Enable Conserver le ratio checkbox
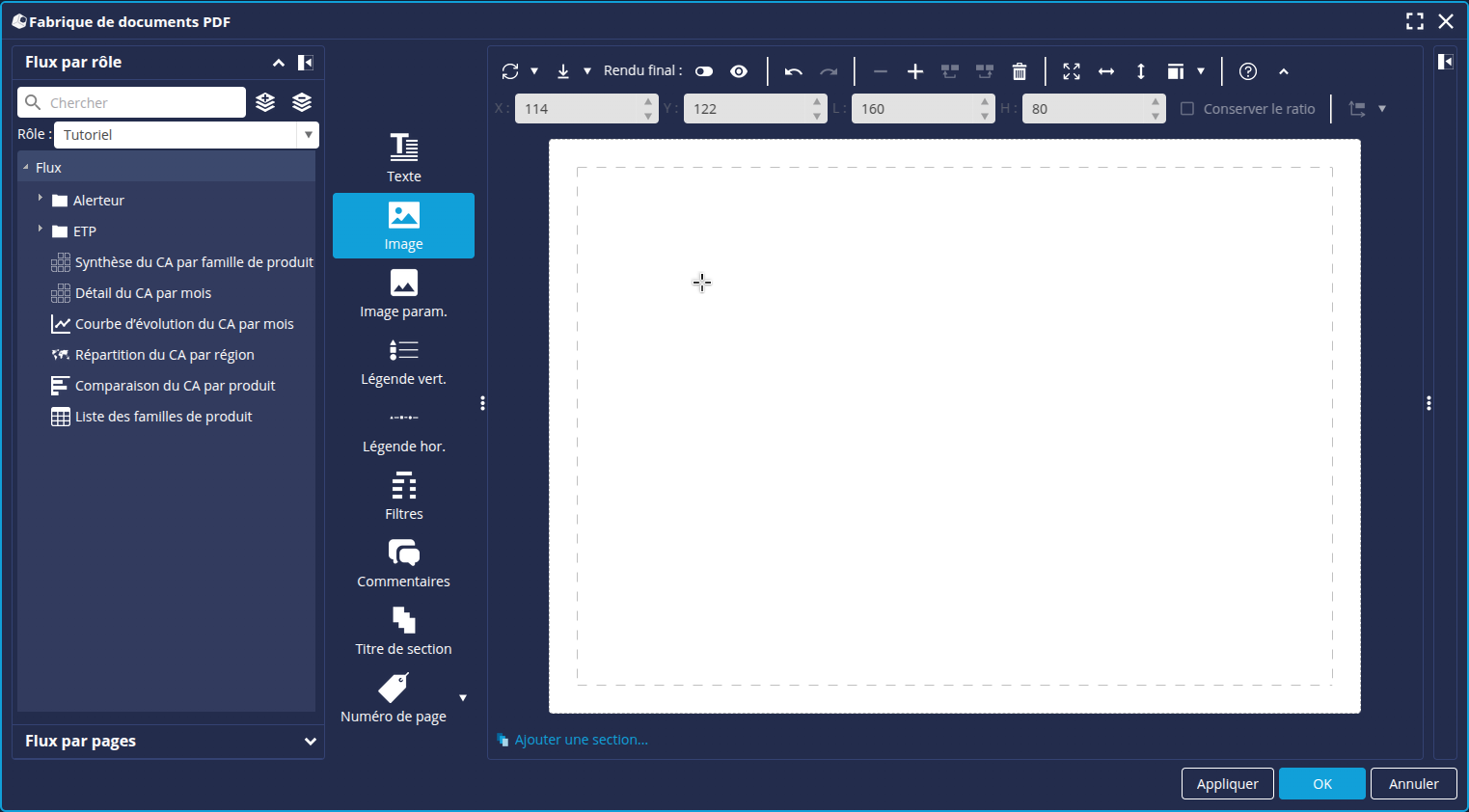Viewport: 1469px width, 812px height. click(x=1187, y=109)
